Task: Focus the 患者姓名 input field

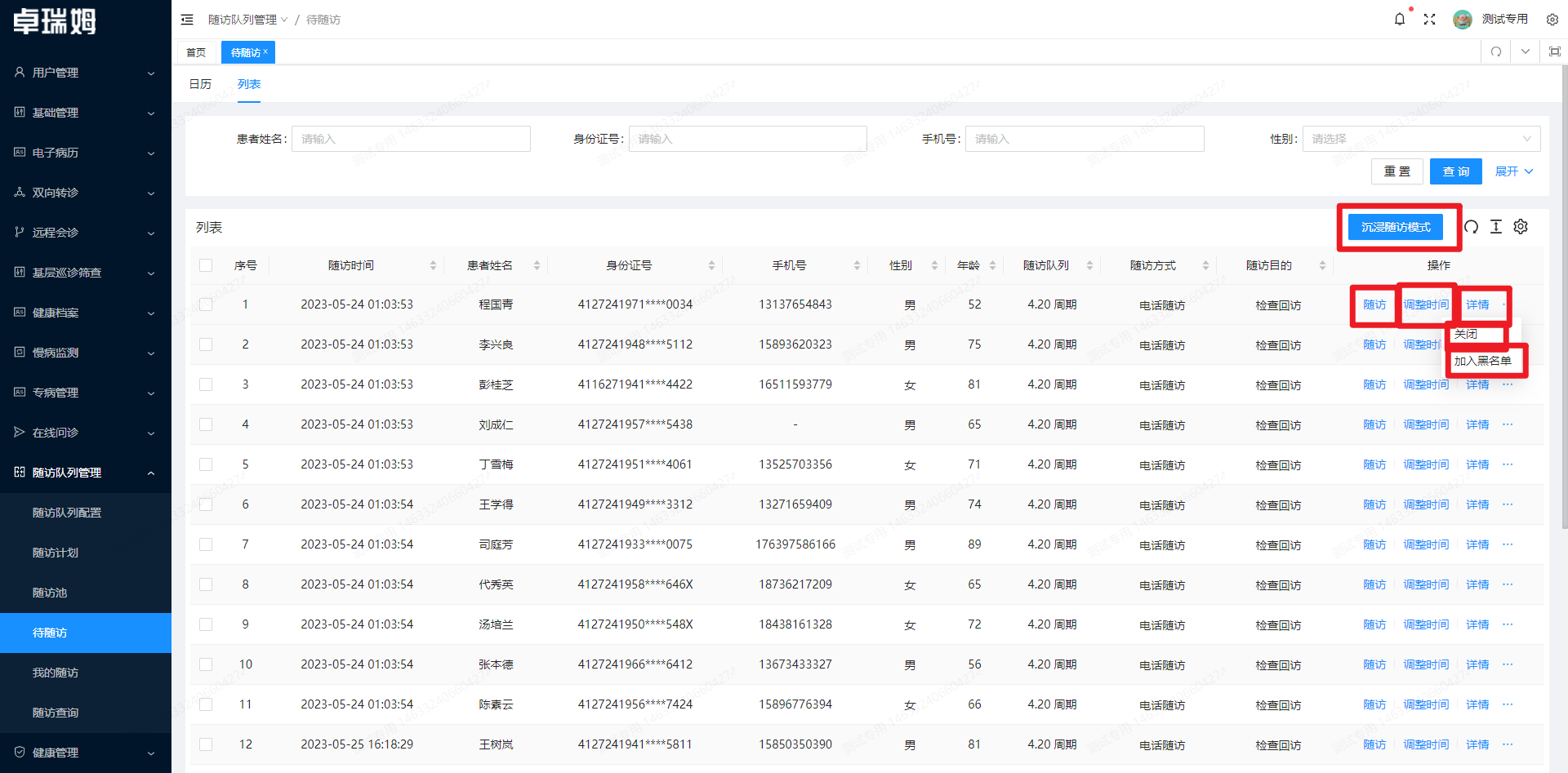Action: click(x=411, y=139)
